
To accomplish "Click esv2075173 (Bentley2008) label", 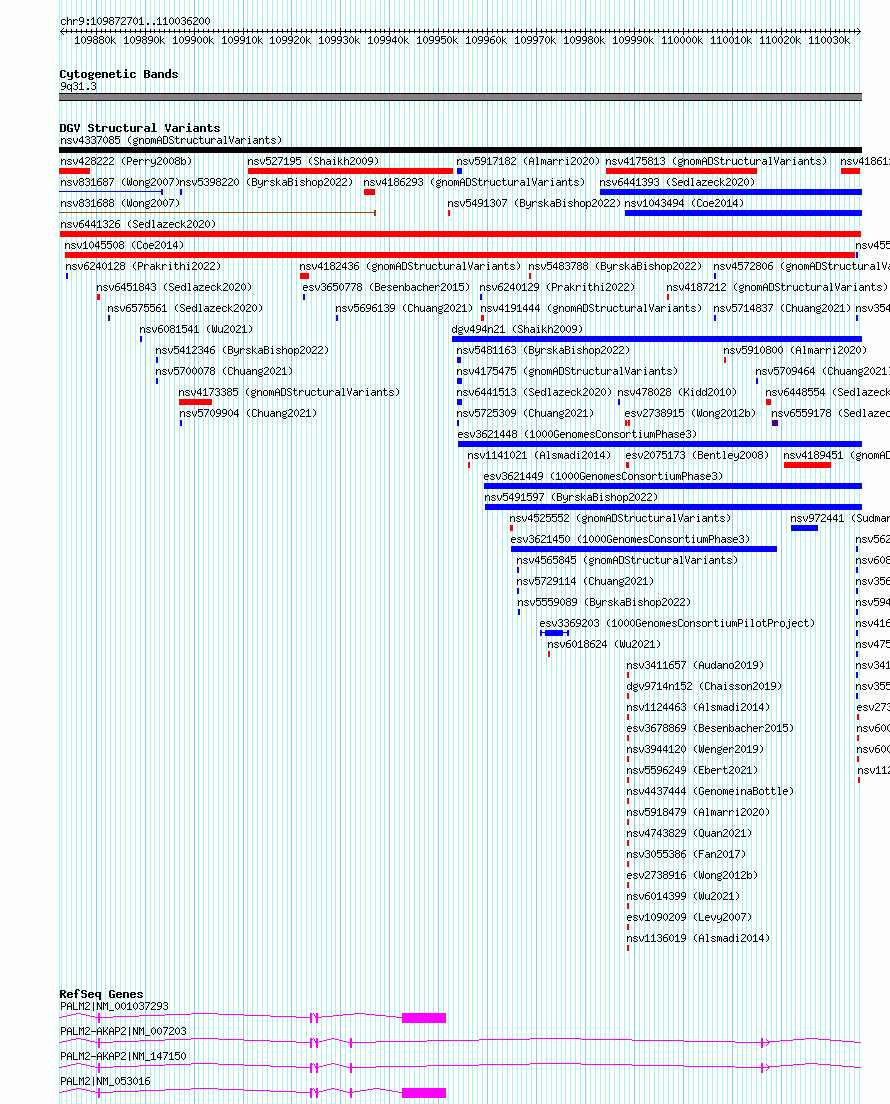I will pos(697,456).
